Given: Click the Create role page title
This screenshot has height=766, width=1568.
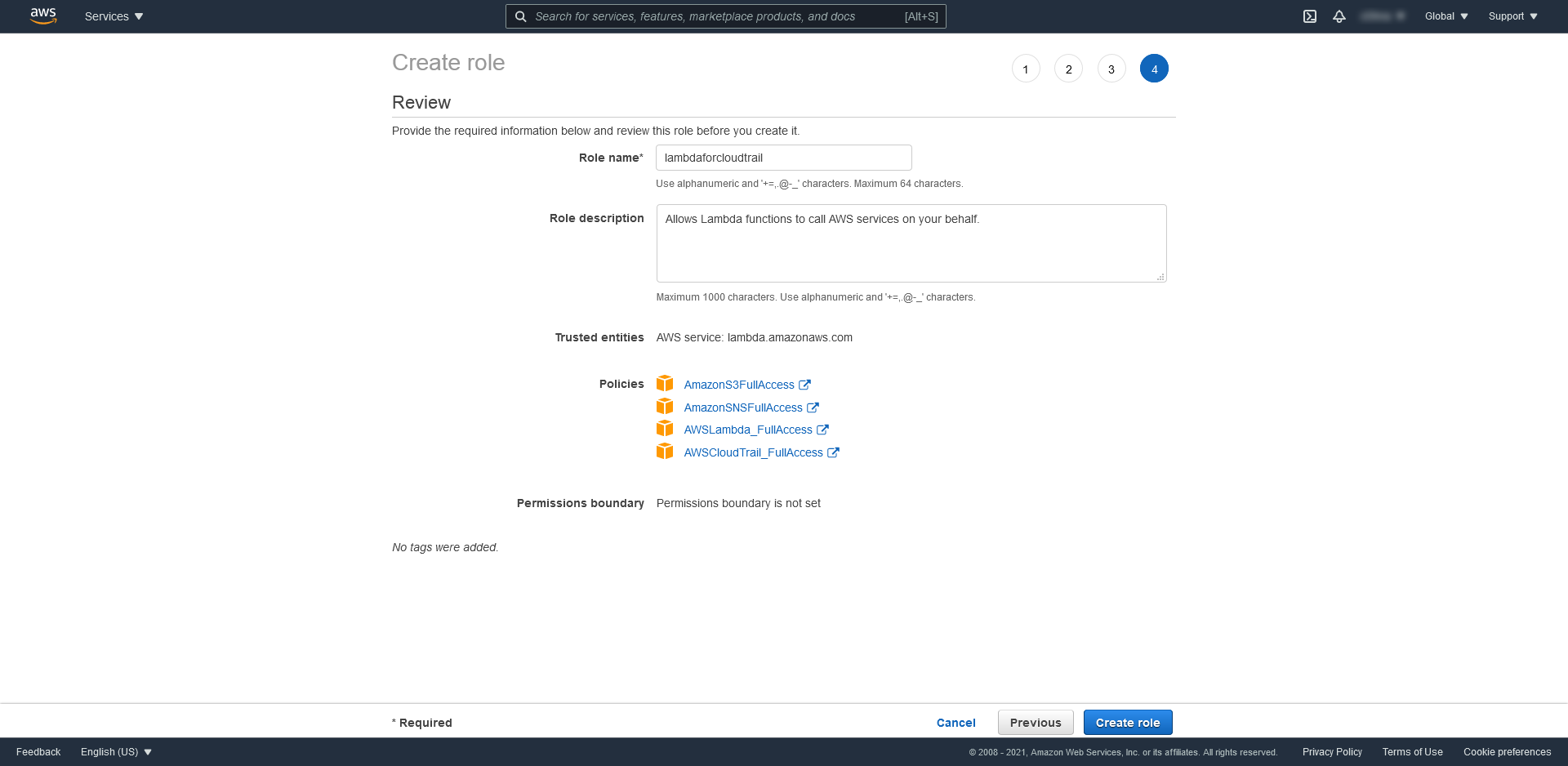Looking at the screenshot, I should [448, 62].
